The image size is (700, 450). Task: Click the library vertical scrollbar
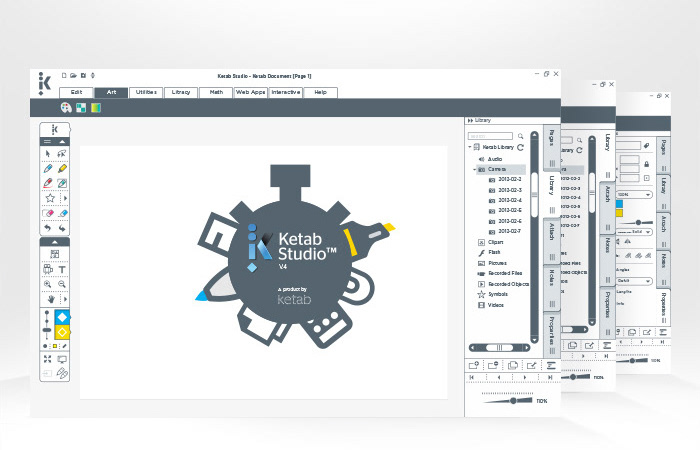click(534, 237)
